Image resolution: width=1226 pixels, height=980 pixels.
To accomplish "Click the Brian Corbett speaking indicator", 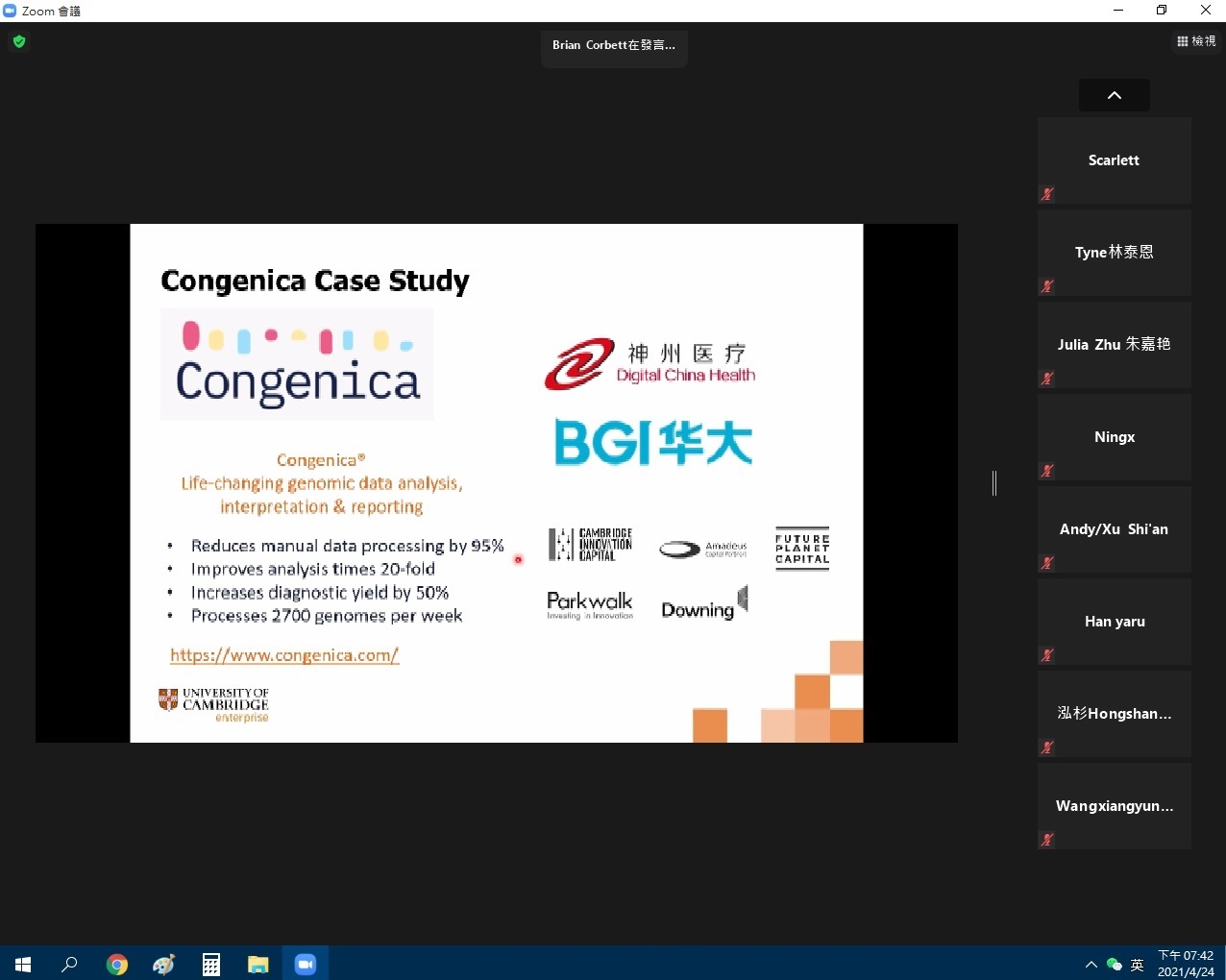I will pos(614,45).
